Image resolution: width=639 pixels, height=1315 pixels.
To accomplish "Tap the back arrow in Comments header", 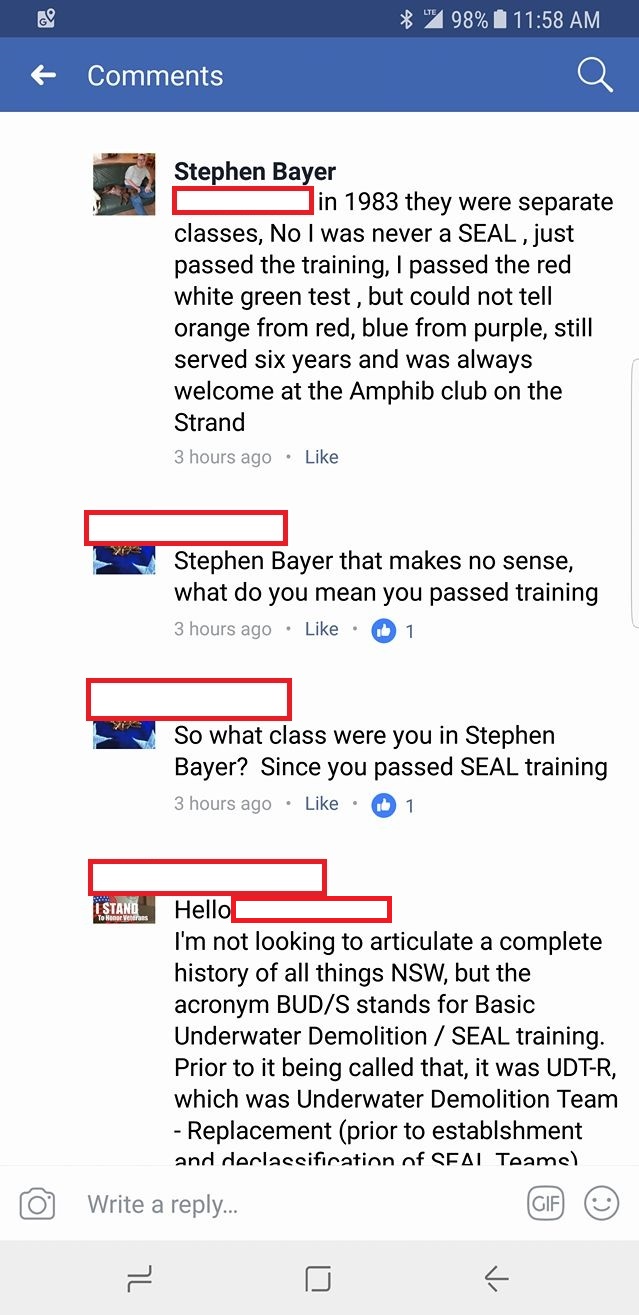I will click(x=43, y=75).
